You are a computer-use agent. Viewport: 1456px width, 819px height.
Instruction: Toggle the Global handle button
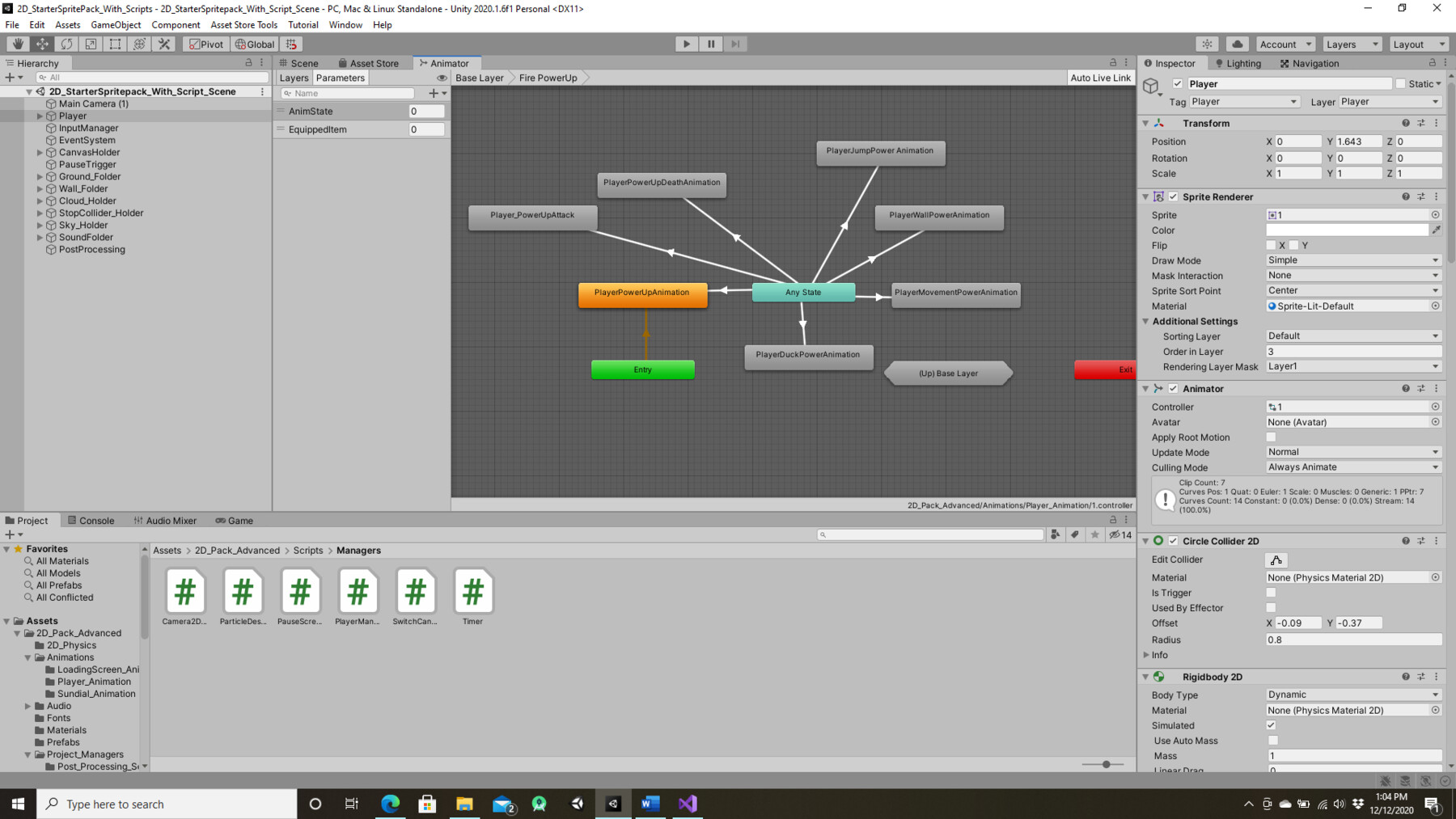pyautogui.click(x=256, y=44)
